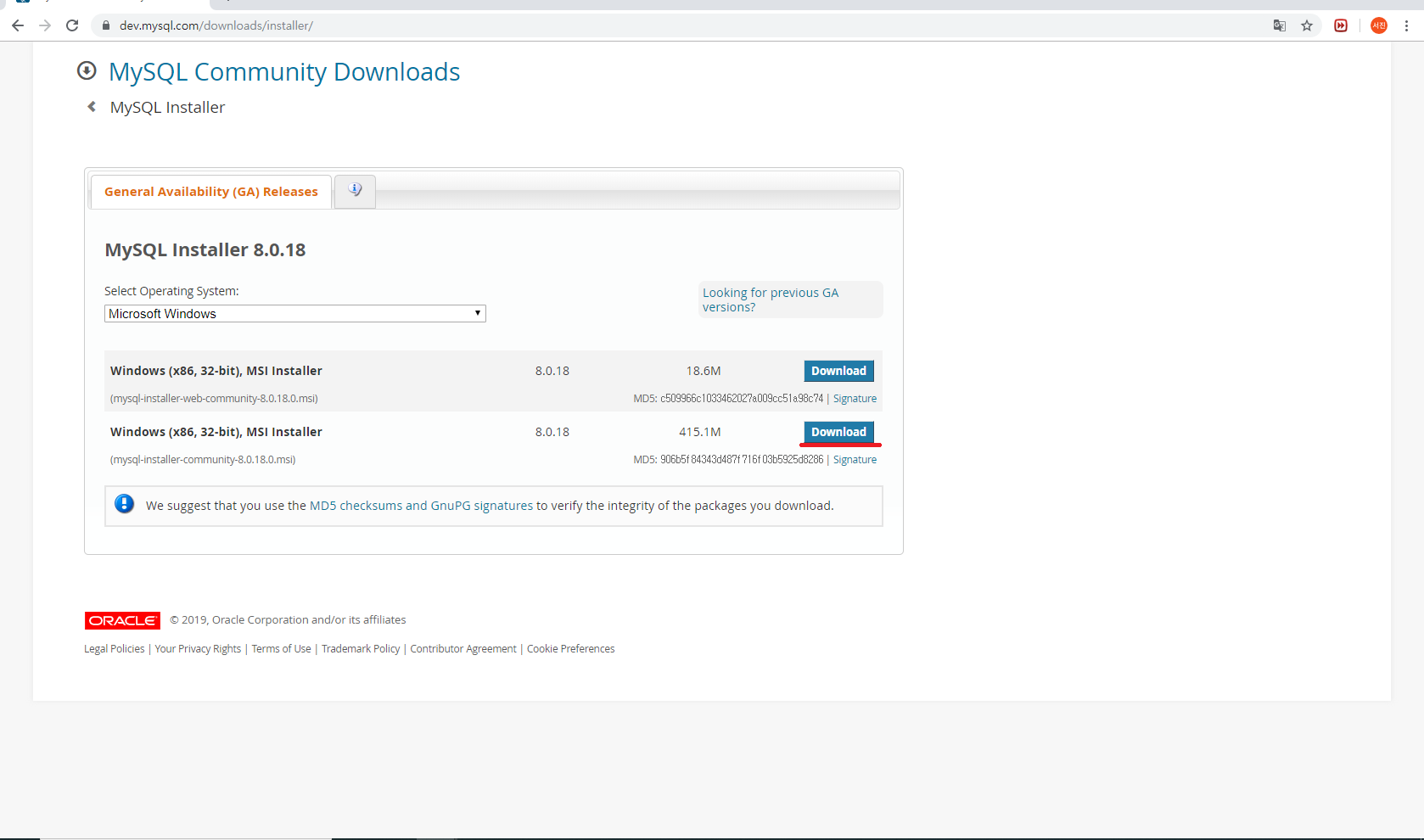
Task: Open Signature link for mysql-installer-community-8.0.18.0.msi
Action: [855, 460]
